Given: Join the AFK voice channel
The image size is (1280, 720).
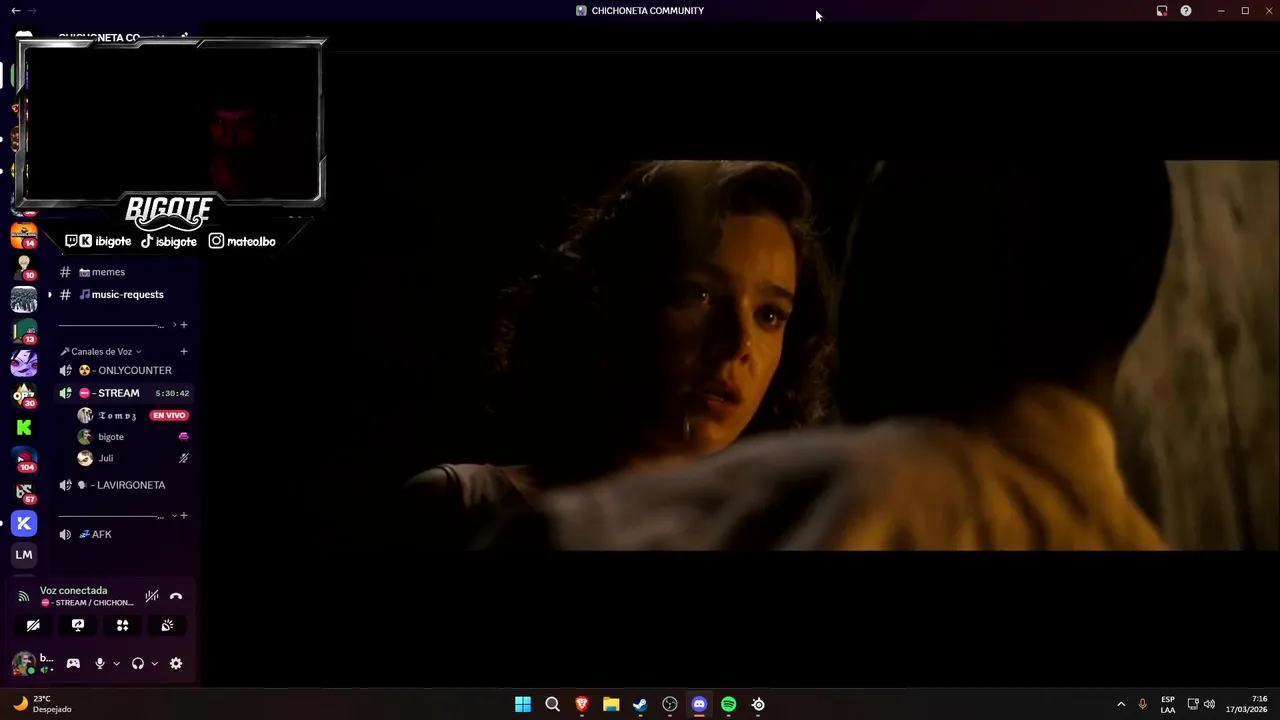Looking at the screenshot, I should [x=124, y=534].
